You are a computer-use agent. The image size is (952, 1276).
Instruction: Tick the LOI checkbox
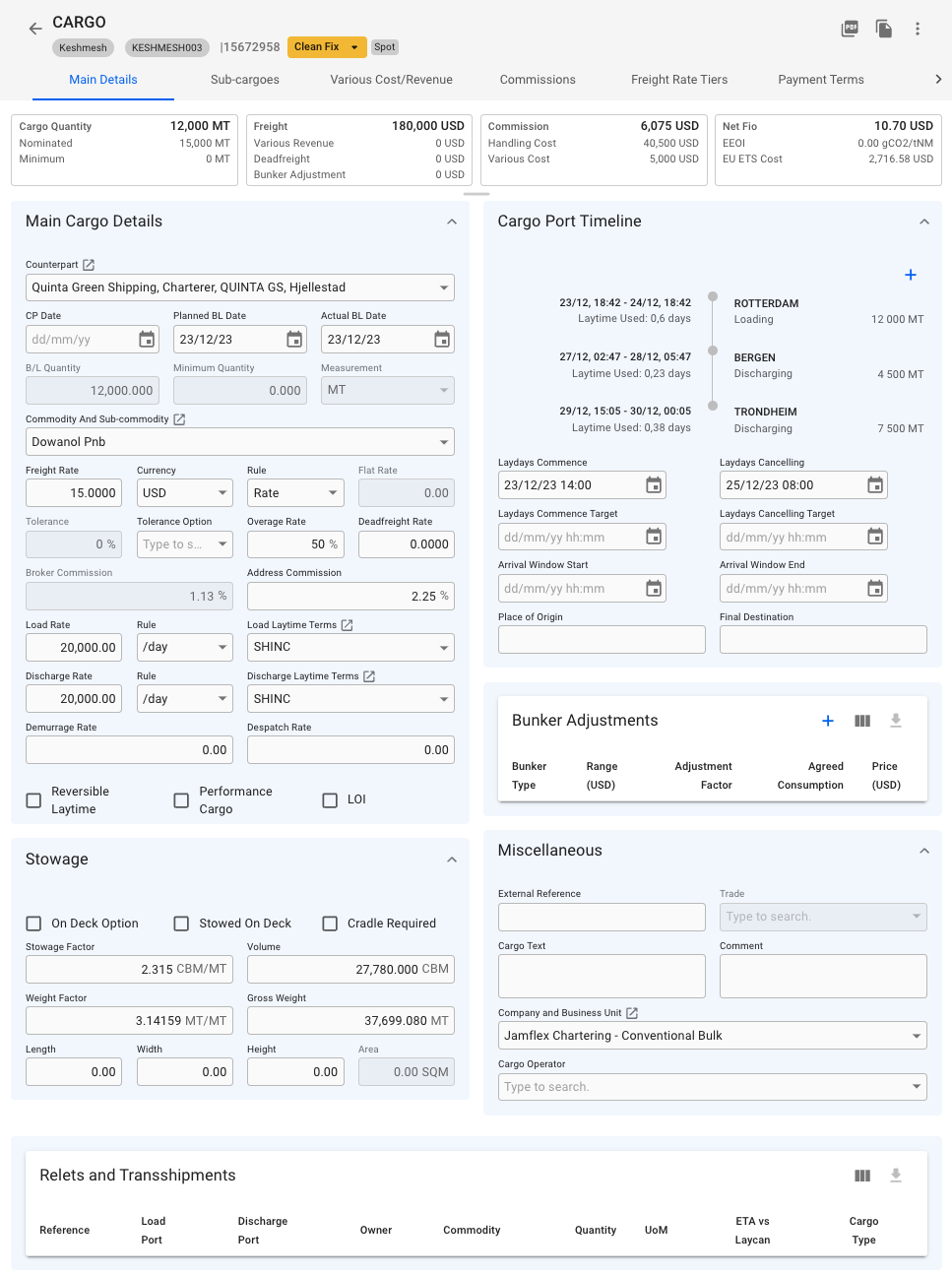point(331,800)
